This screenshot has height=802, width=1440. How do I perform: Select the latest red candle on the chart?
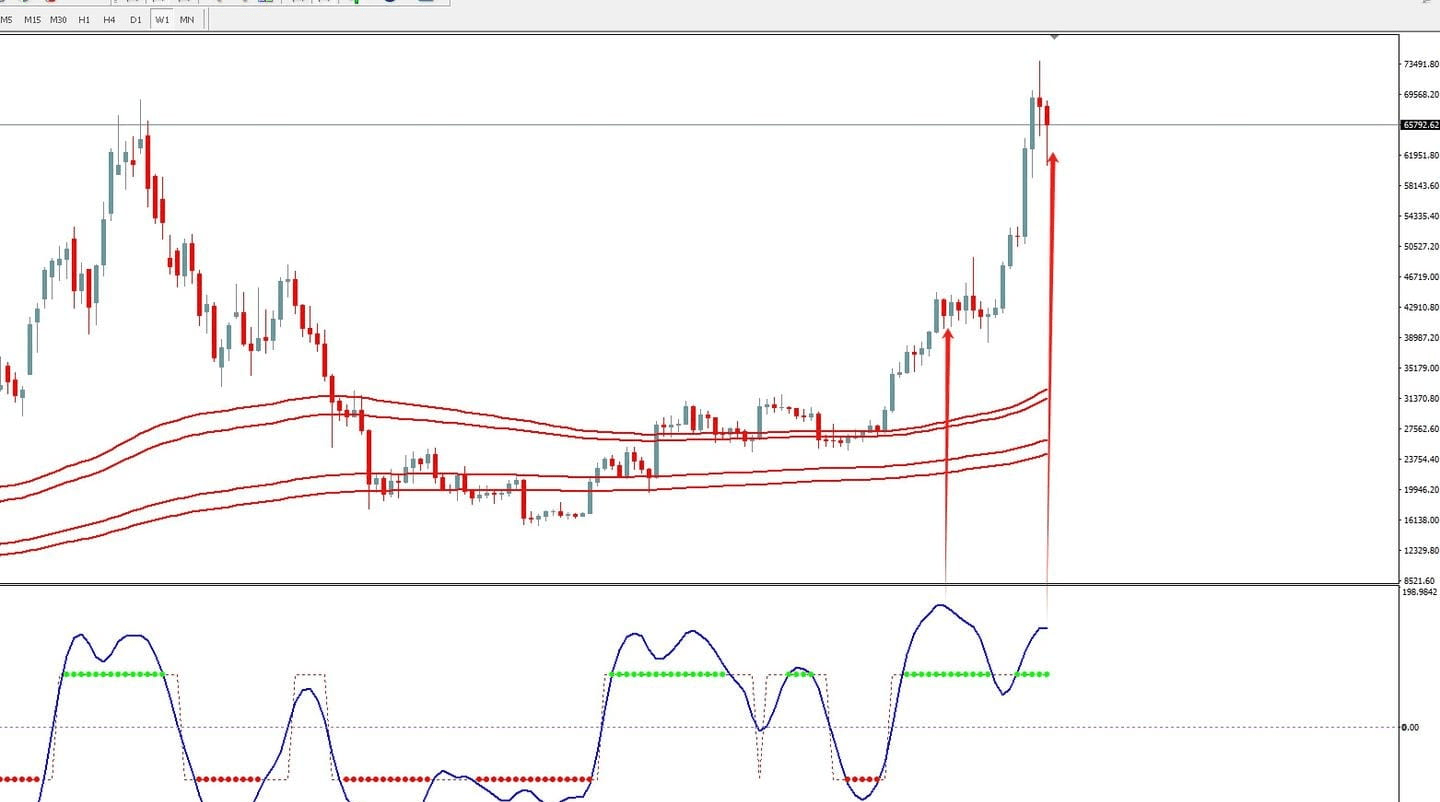[1047, 115]
